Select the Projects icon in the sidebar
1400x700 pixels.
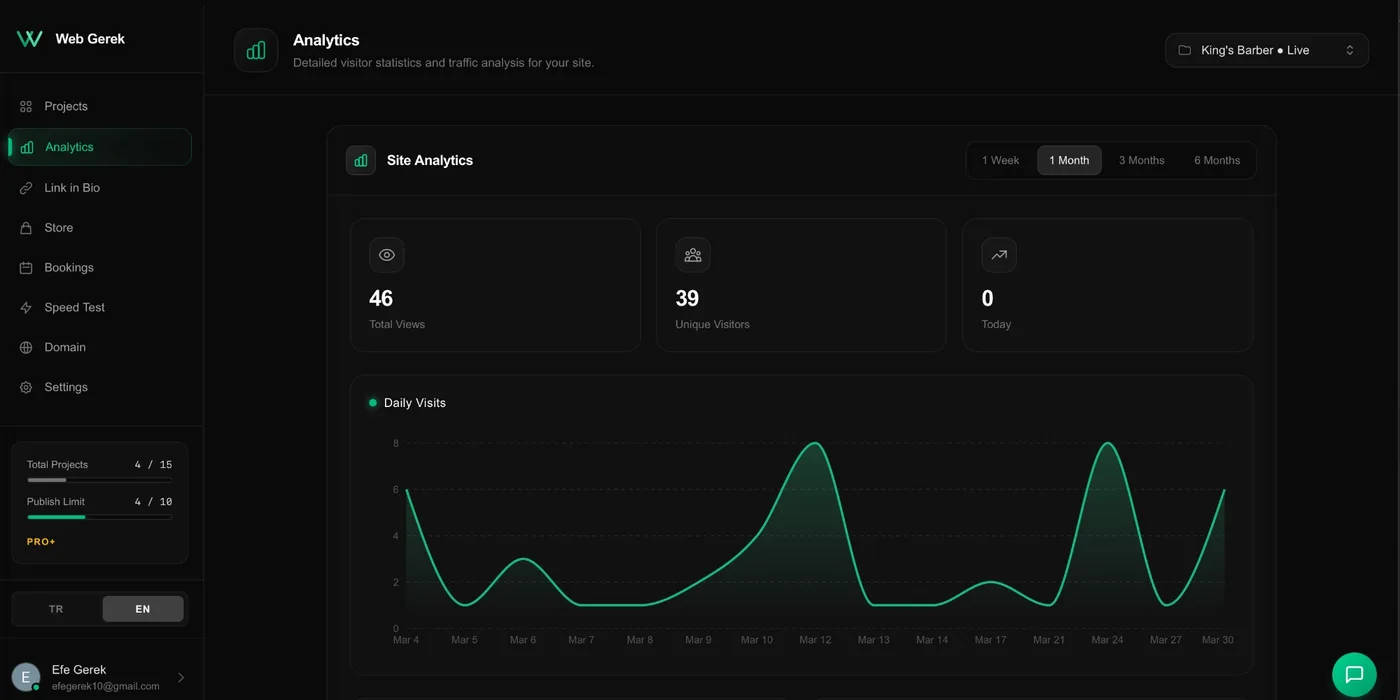pyautogui.click(x=25, y=106)
